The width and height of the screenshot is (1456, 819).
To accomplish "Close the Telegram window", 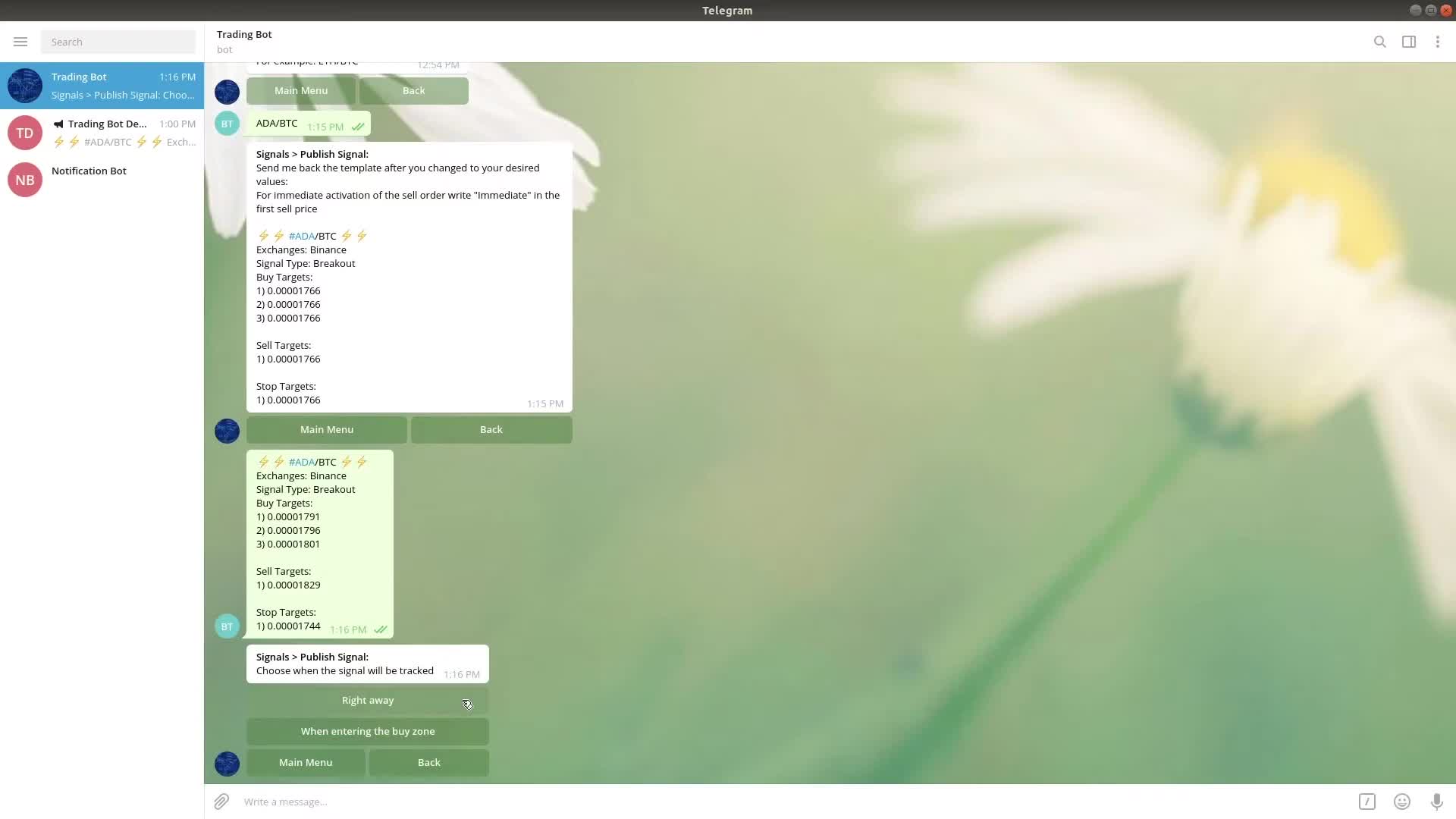I will tap(1446, 10).
